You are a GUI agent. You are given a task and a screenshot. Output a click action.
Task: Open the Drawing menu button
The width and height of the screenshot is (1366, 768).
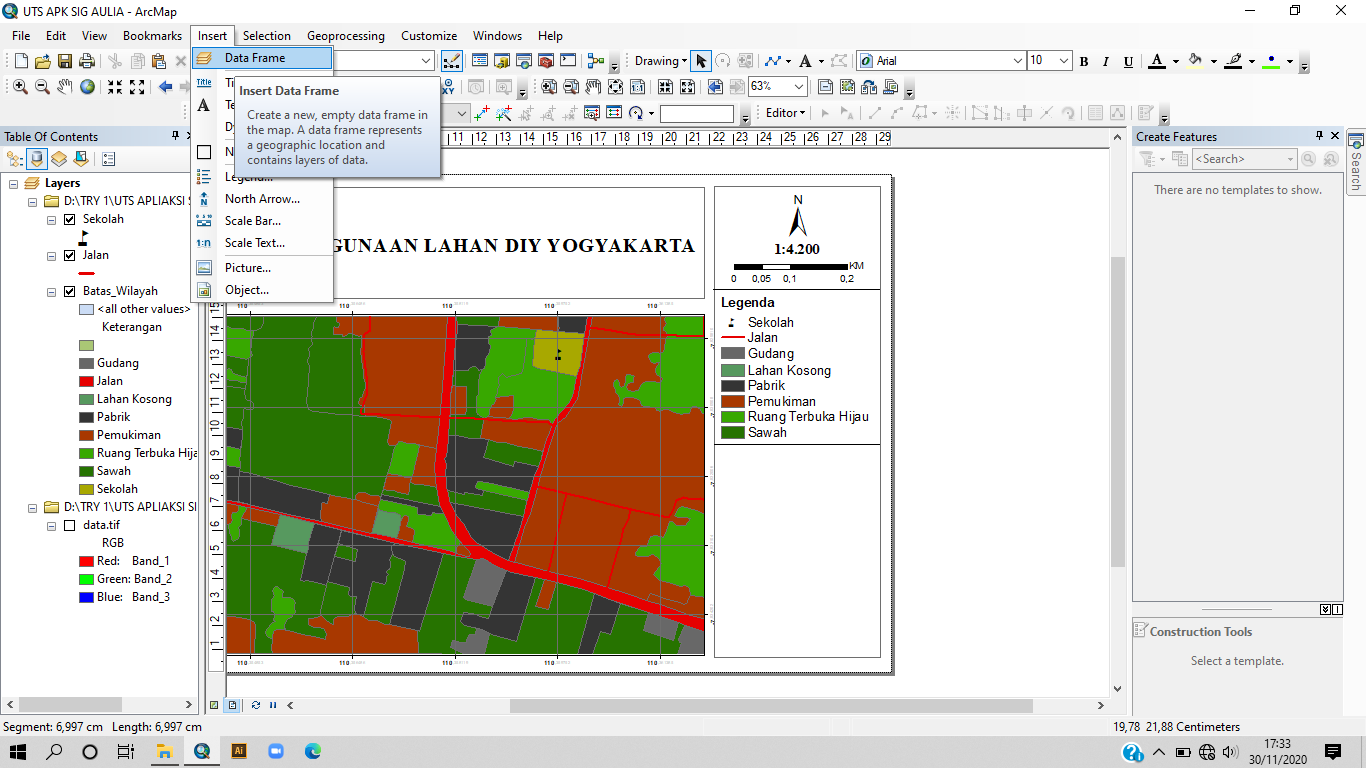(x=660, y=61)
